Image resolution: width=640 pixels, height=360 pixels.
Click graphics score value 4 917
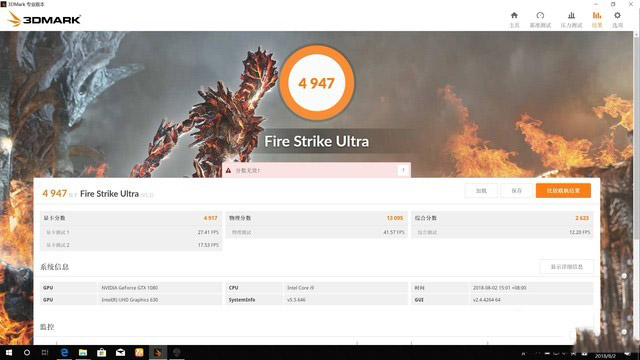tap(211, 218)
